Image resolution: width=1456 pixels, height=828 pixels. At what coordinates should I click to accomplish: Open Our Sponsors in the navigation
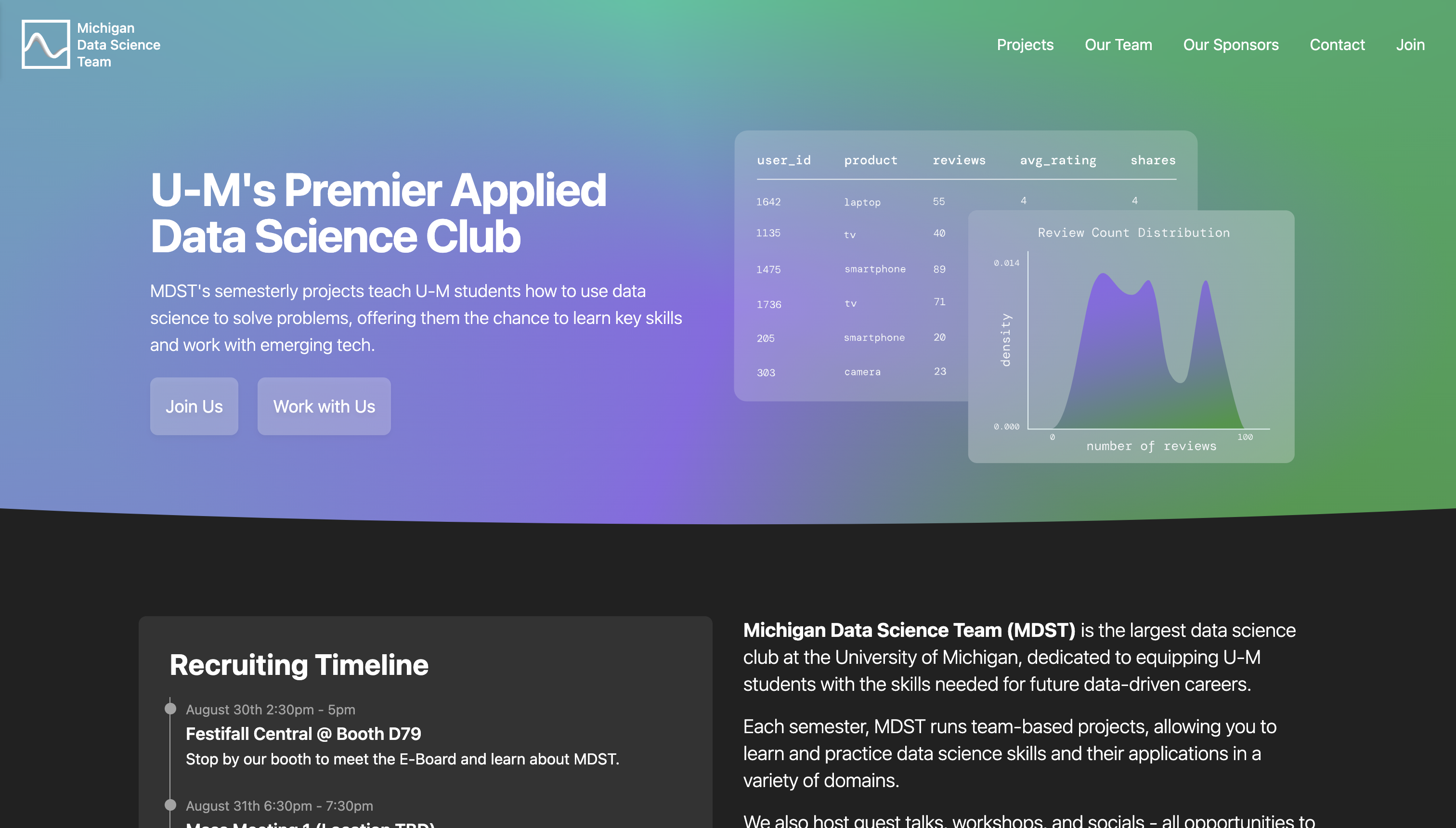[x=1231, y=44]
